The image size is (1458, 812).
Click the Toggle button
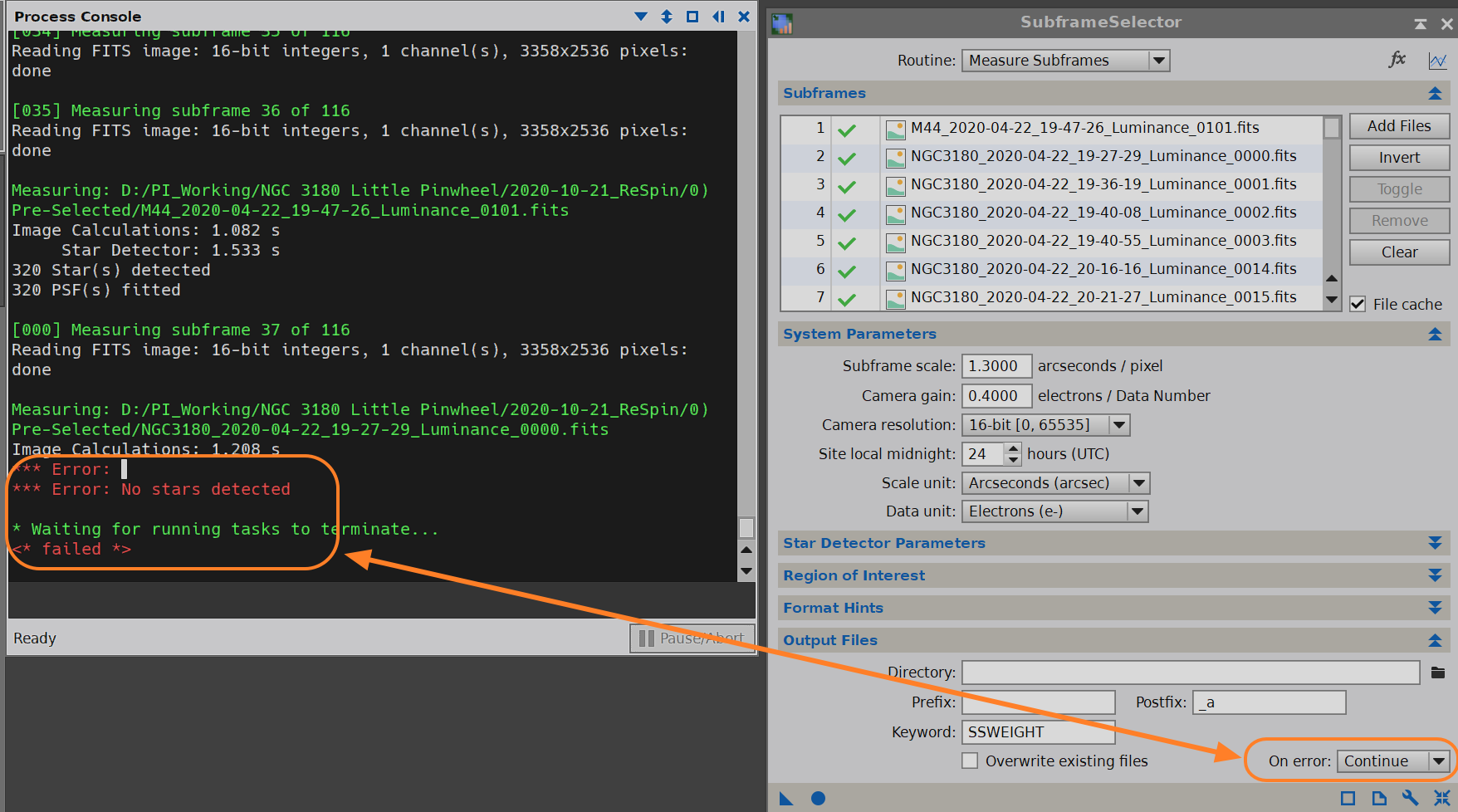[x=1399, y=189]
